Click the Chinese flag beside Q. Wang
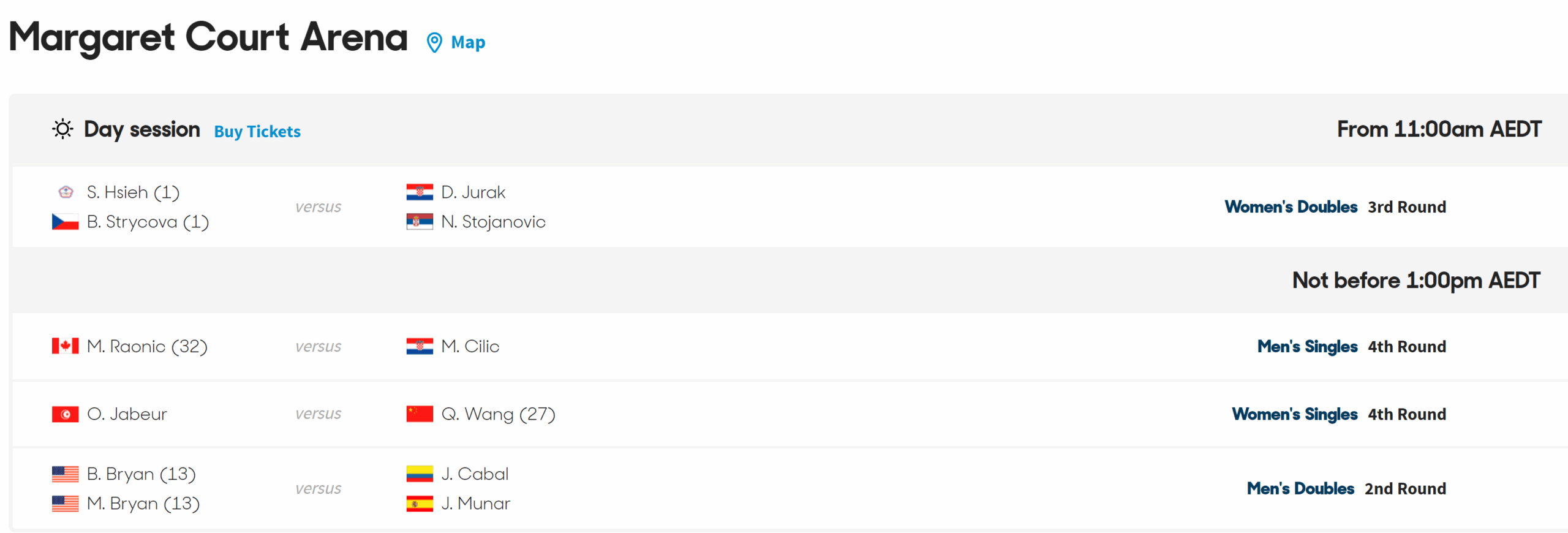Viewport: 1568px width, 533px height. [420, 414]
